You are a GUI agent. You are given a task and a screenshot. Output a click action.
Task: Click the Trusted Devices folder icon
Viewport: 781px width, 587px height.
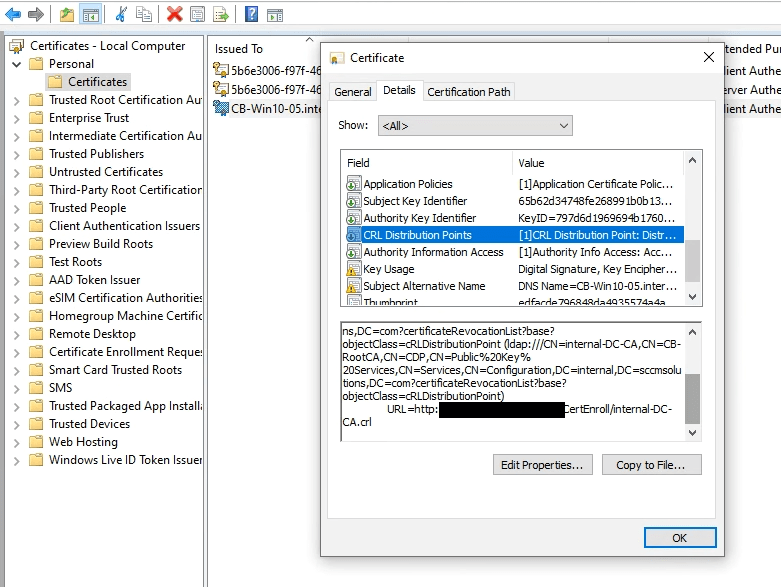point(36,424)
